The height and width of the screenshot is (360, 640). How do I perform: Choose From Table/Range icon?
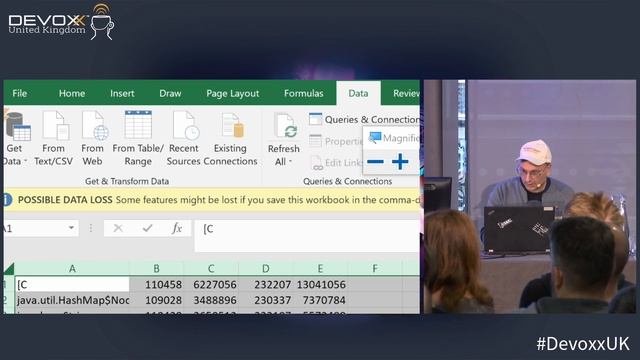point(138,124)
